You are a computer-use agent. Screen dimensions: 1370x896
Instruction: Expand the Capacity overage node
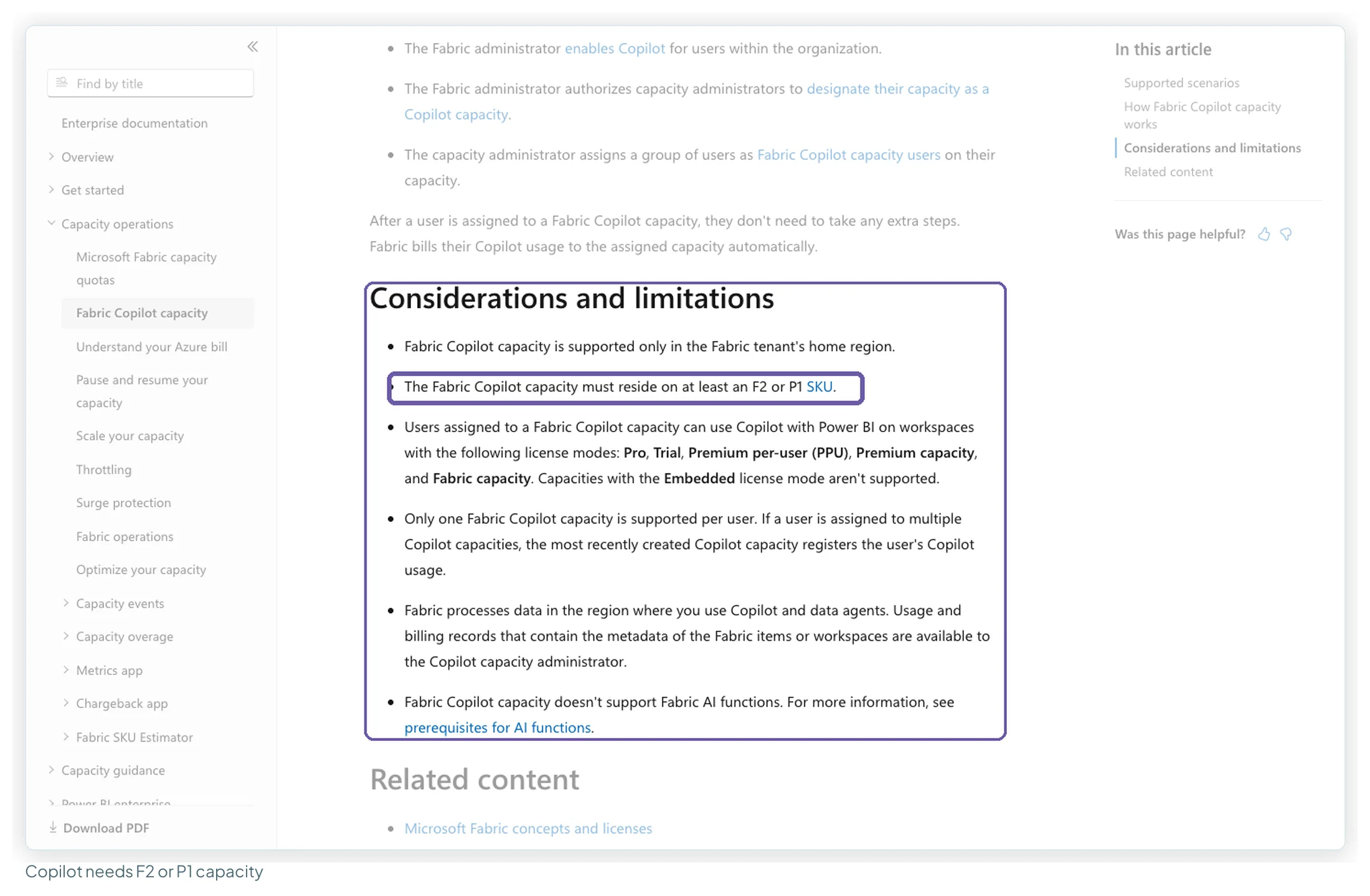point(66,636)
